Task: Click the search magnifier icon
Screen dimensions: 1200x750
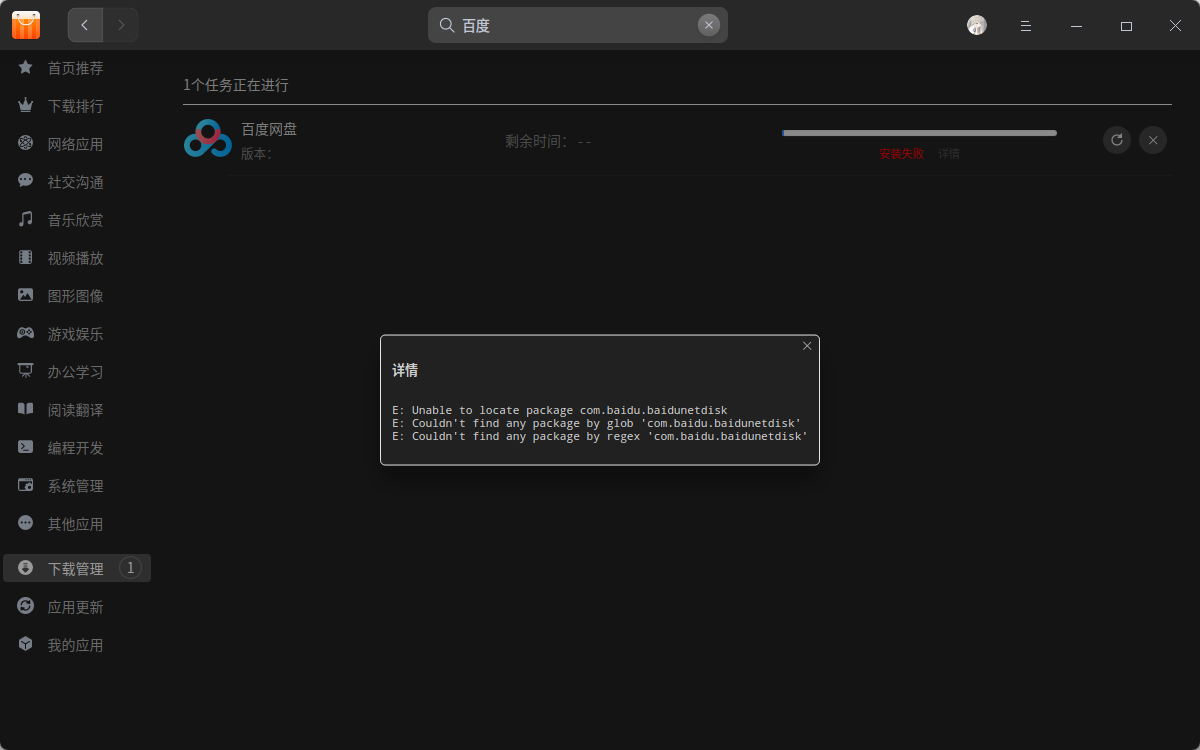Action: tap(447, 25)
